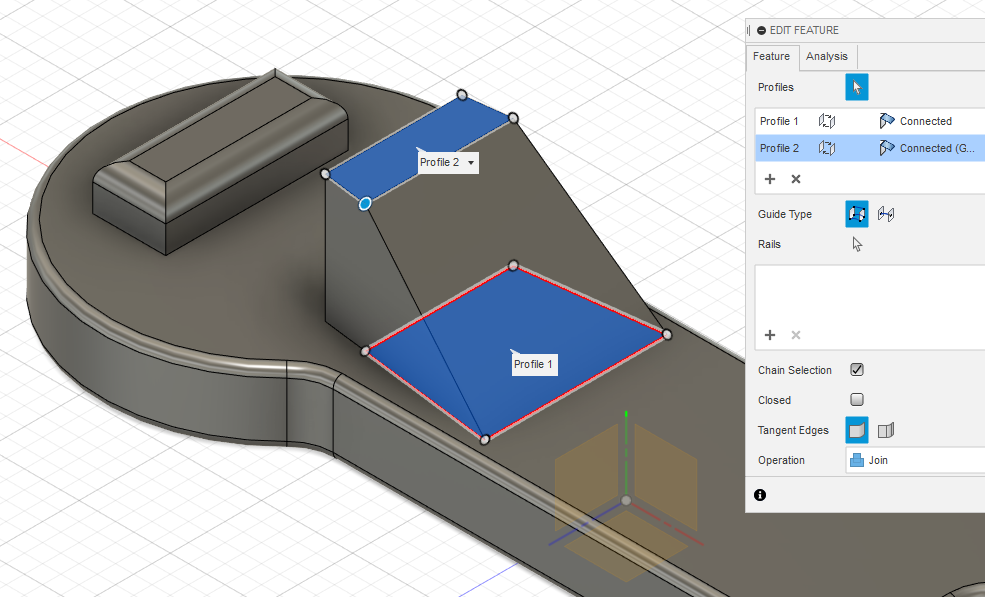The width and height of the screenshot is (985, 597).
Task: Switch to the Feature tab
Action: tap(772, 57)
